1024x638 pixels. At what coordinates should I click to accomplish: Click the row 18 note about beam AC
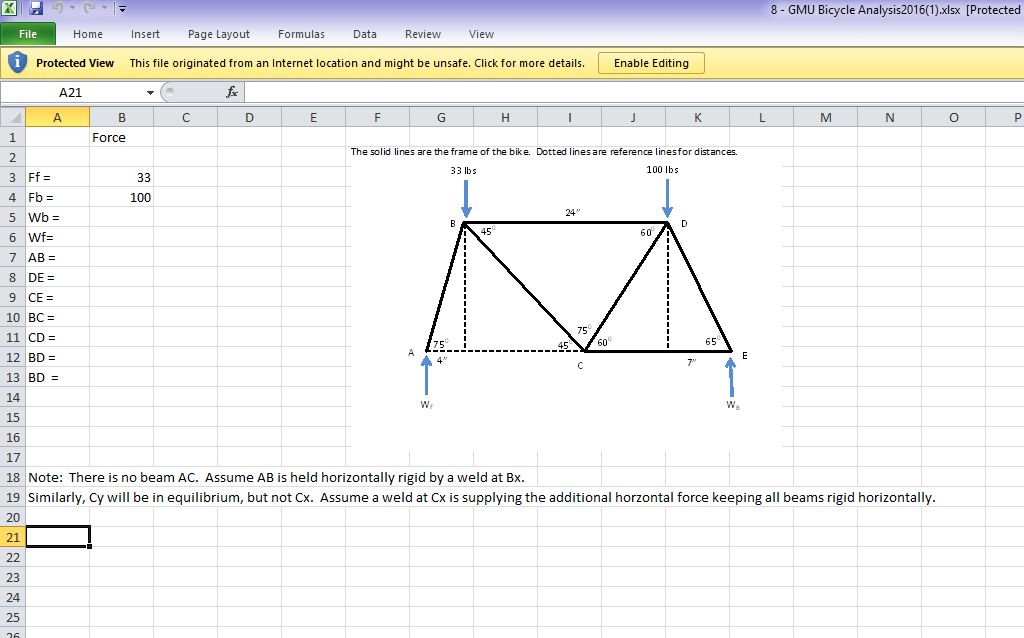pyautogui.click(x=276, y=477)
